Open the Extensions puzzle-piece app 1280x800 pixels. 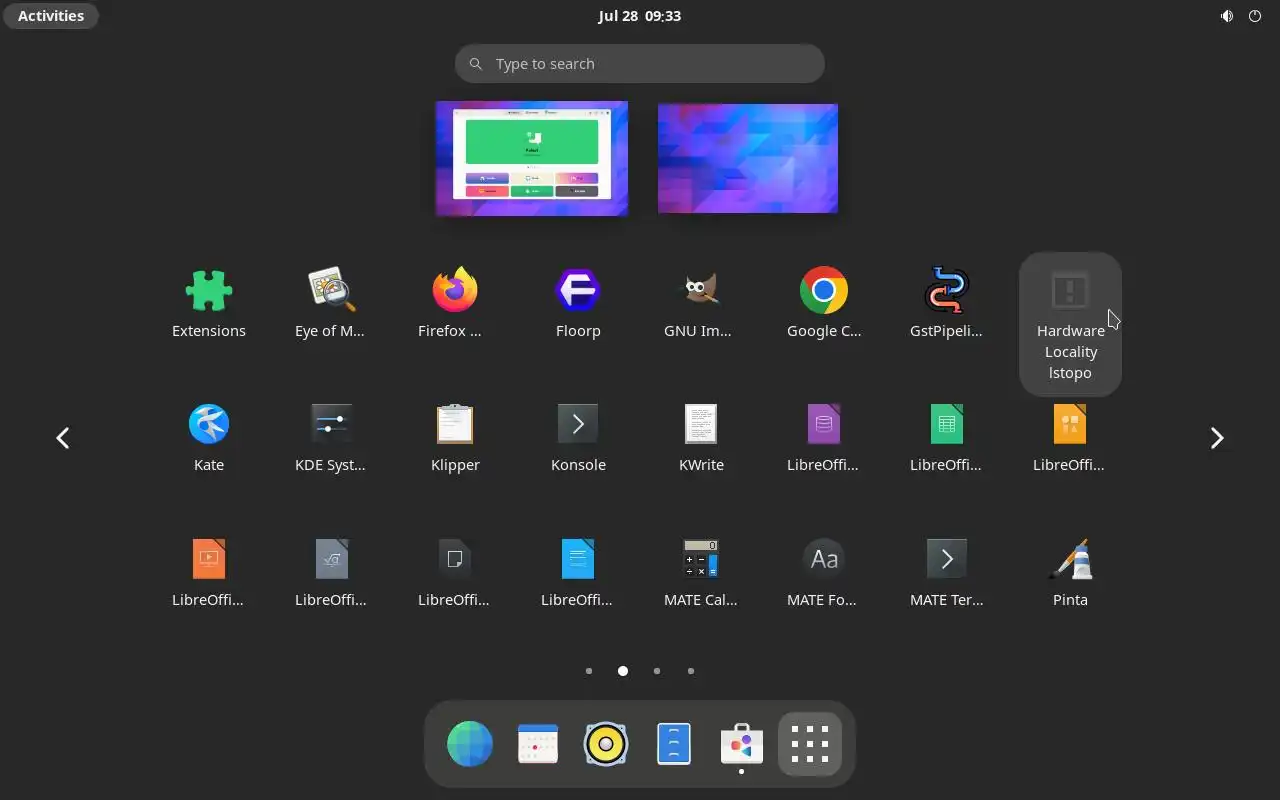tap(209, 304)
